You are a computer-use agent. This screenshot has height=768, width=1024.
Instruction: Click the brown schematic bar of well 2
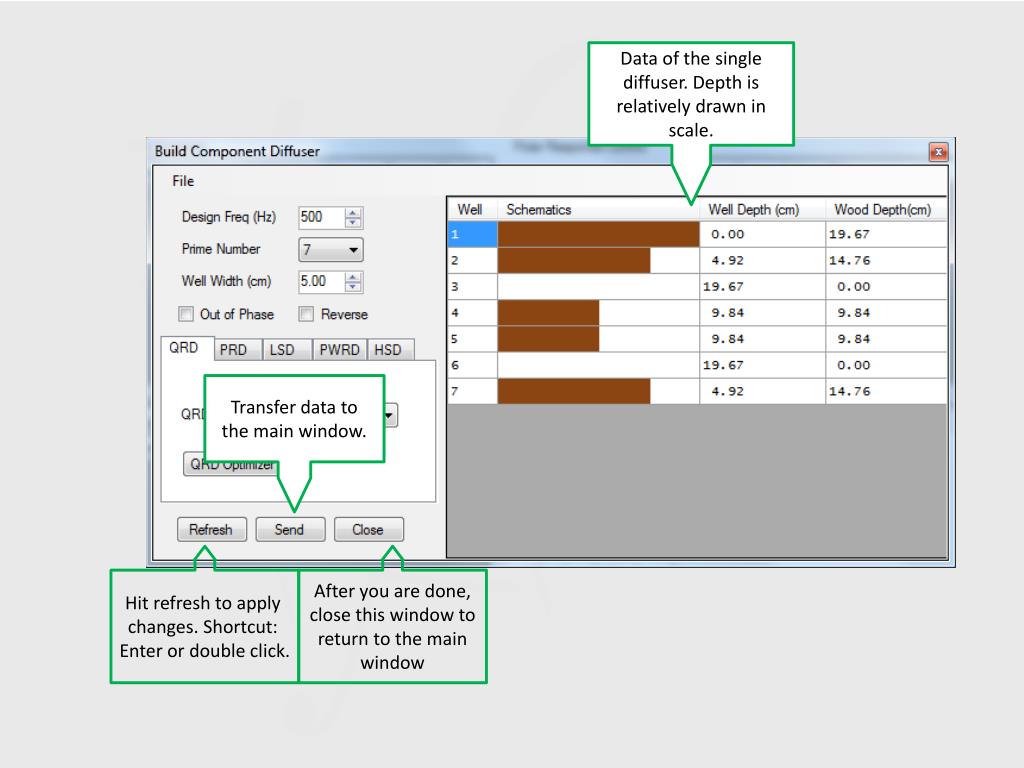(x=574, y=261)
